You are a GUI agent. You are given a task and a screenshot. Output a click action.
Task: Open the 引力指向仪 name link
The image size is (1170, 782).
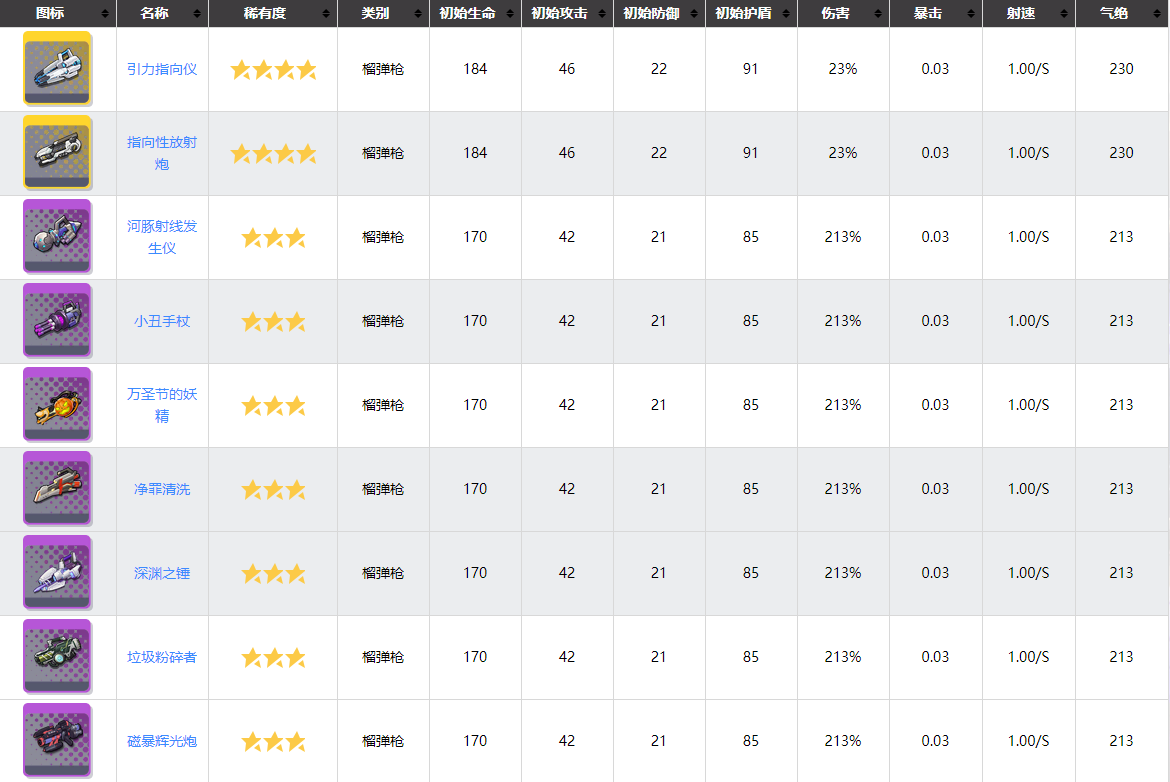[x=162, y=69]
